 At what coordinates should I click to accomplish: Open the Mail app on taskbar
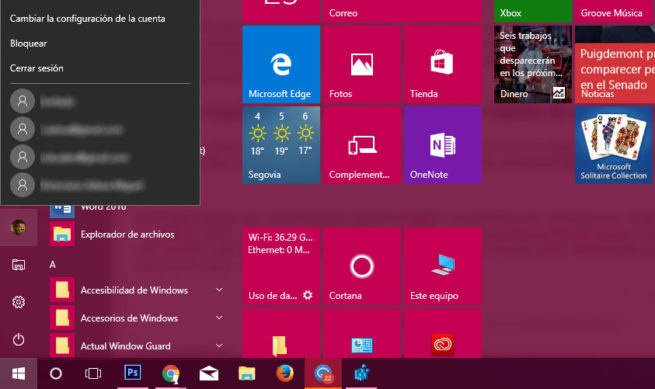209,374
